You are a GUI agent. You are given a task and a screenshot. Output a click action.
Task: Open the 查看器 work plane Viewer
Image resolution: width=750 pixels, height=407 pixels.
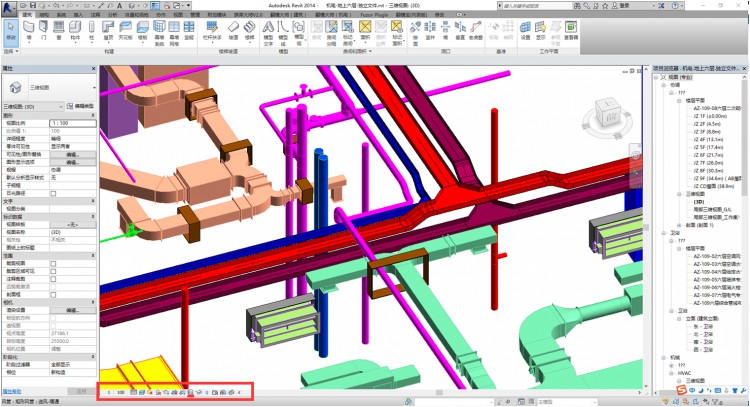pyautogui.click(x=571, y=30)
